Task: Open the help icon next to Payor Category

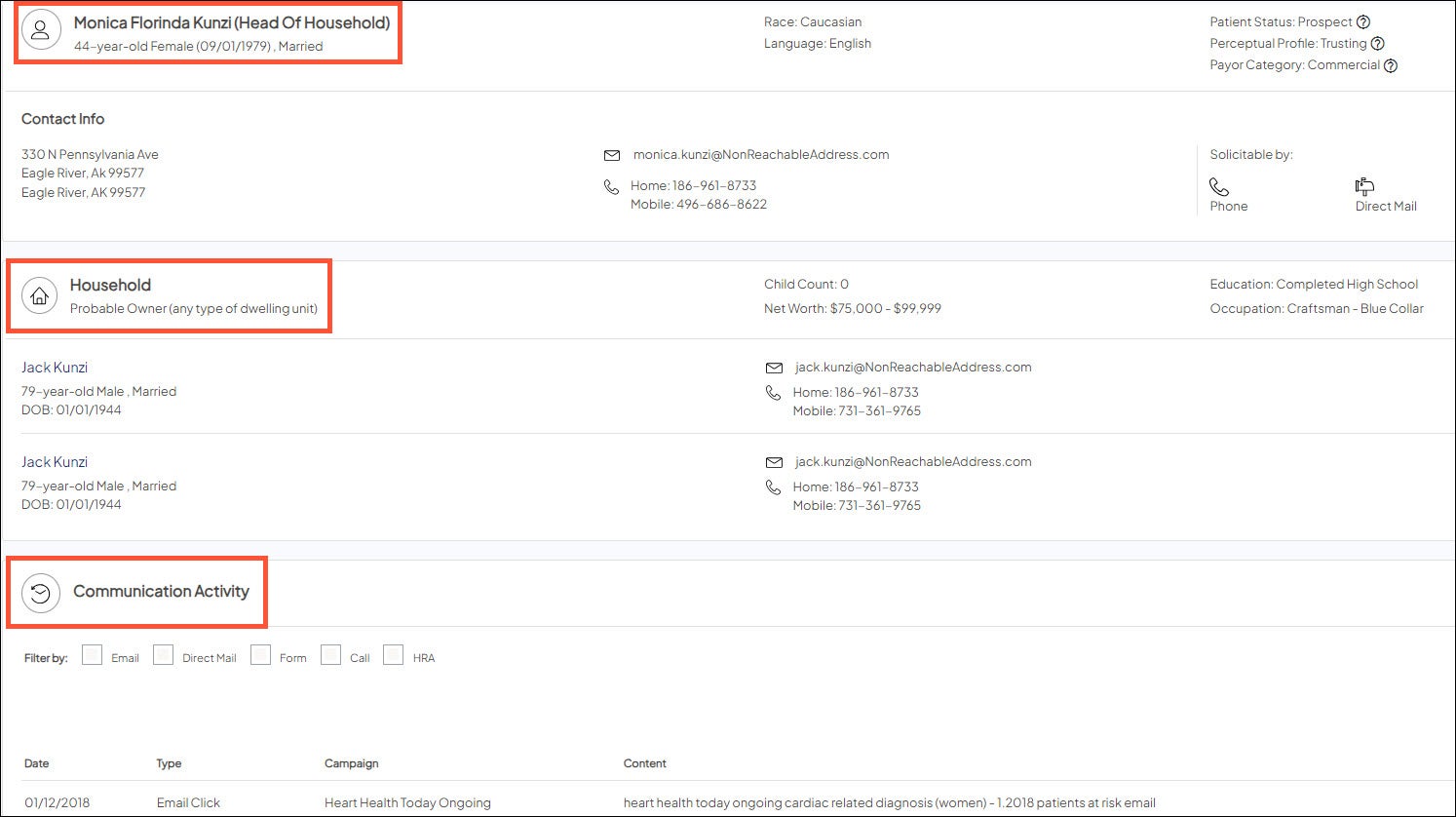Action: 1391,66
